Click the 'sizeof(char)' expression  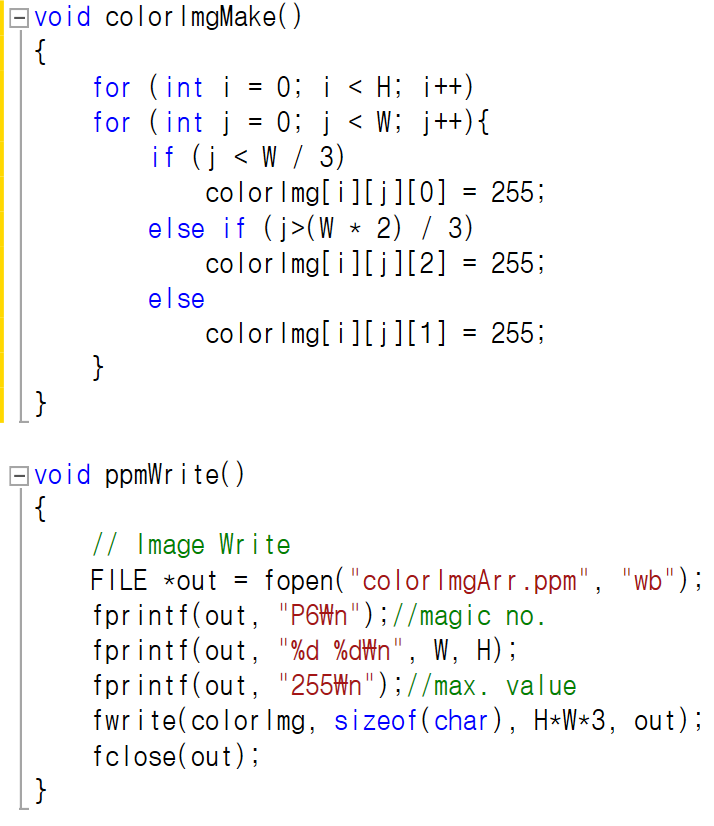(418, 721)
